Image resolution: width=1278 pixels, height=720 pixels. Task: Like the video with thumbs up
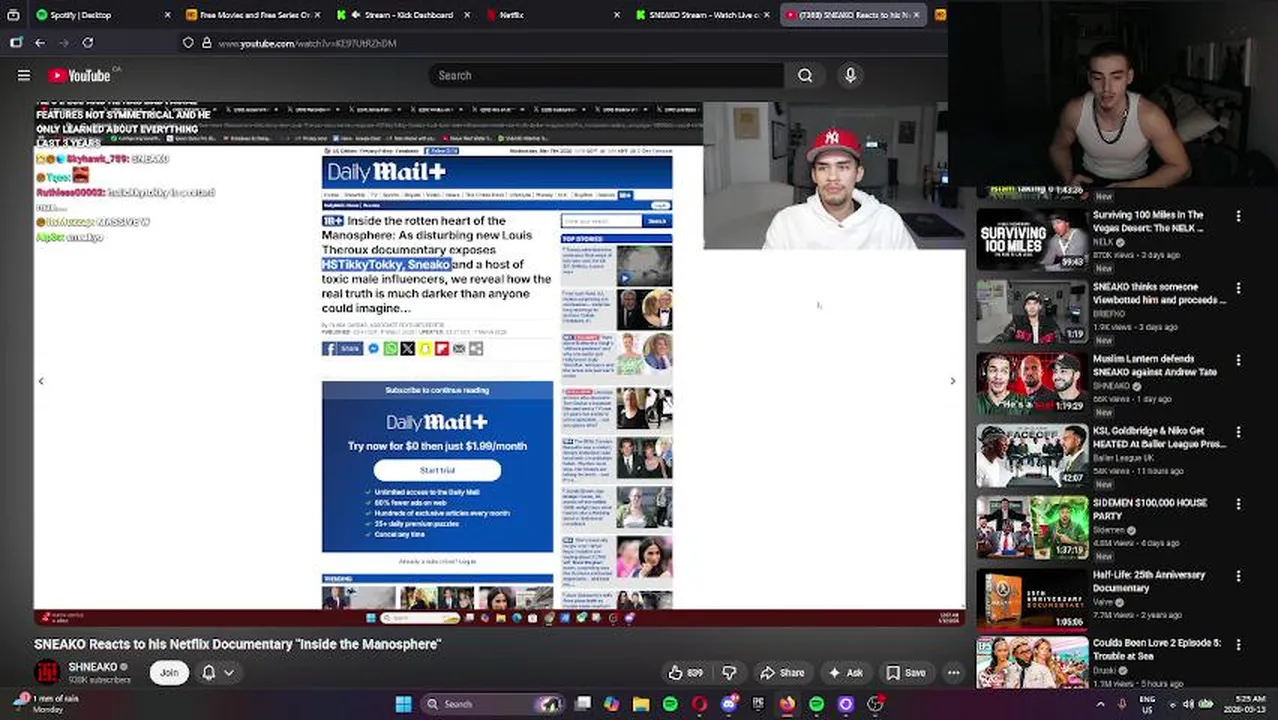[x=686, y=673]
